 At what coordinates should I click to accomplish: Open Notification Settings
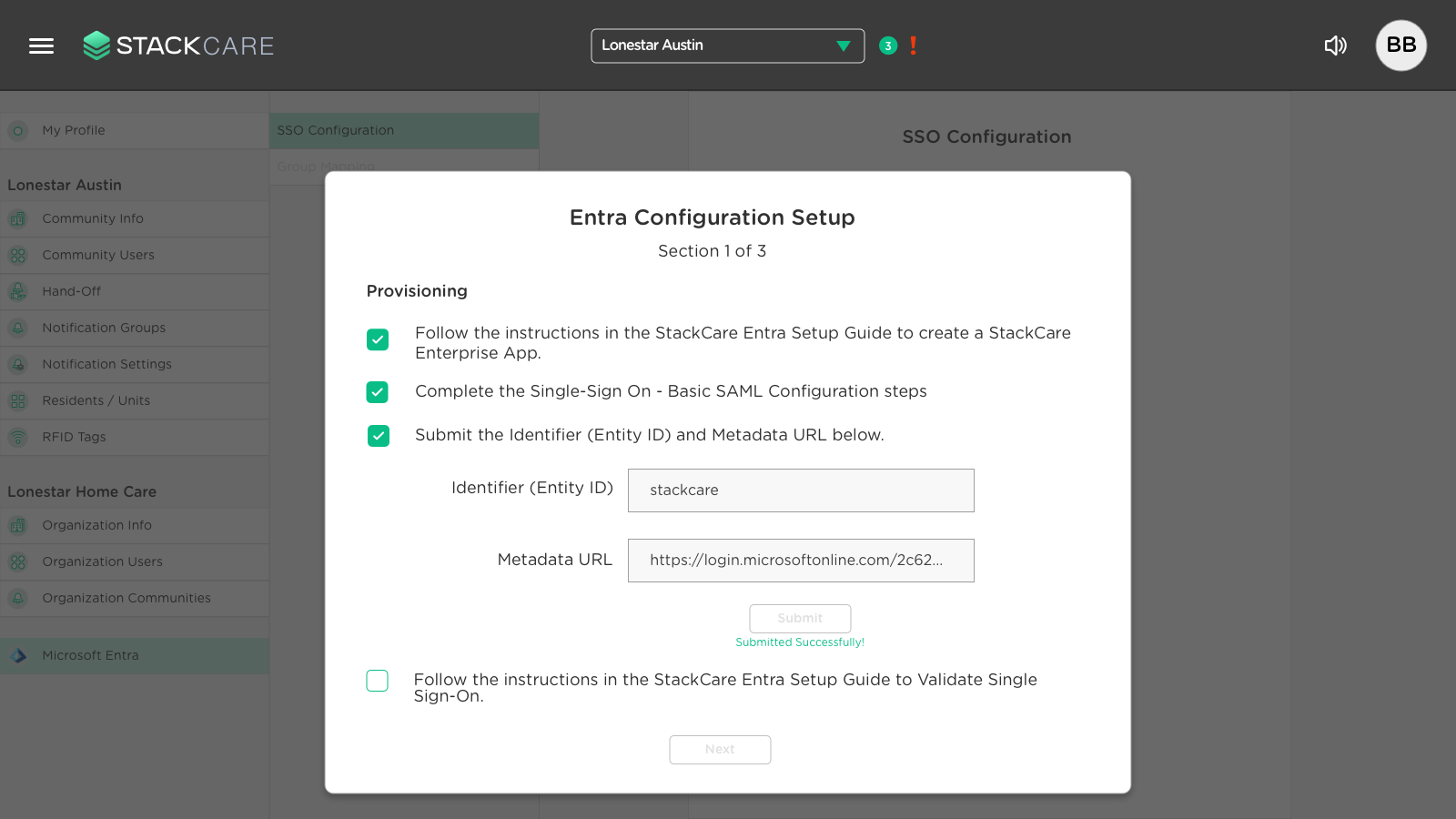[x=135, y=365]
